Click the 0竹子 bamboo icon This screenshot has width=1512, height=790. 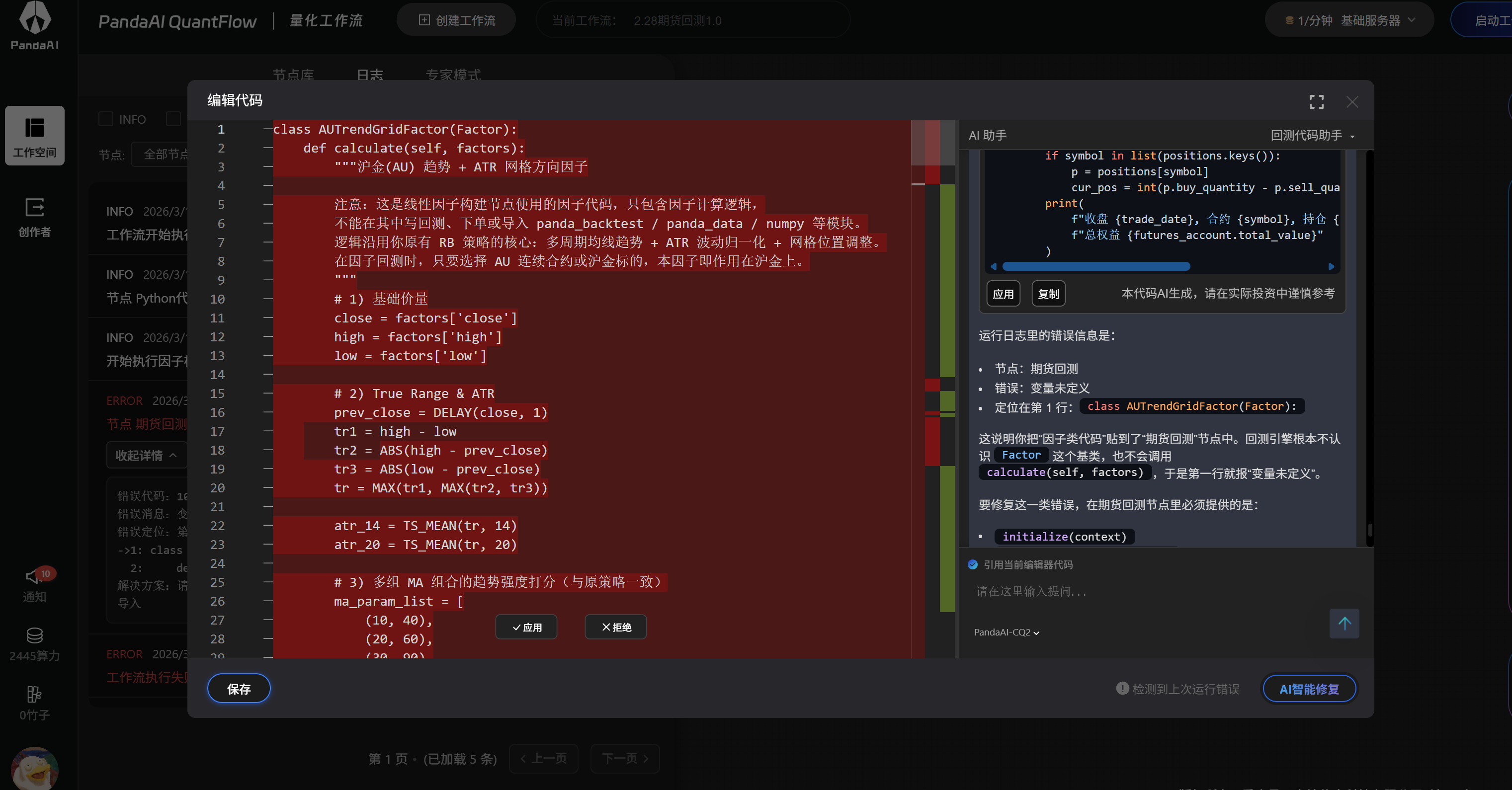coord(35,703)
